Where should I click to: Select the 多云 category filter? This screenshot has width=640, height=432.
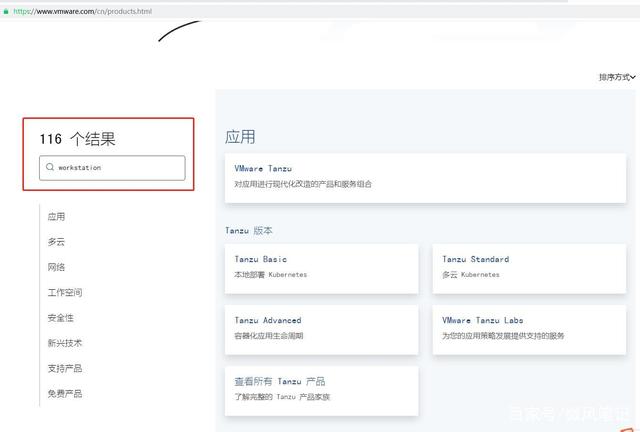tap(56, 242)
